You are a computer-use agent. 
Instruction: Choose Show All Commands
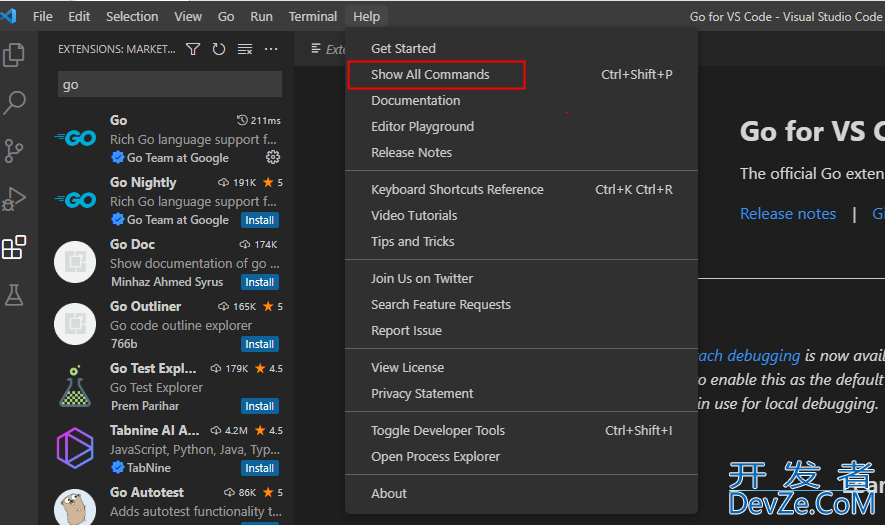(x=521, y=75)
